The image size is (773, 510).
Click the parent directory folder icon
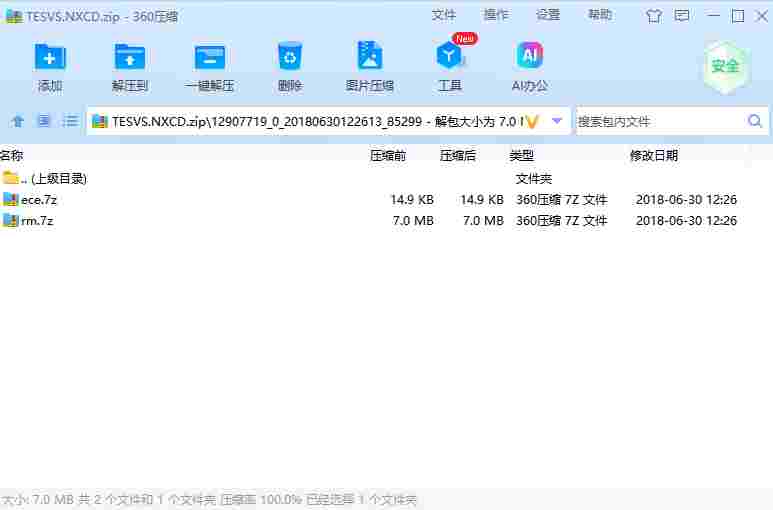point(10,178)
